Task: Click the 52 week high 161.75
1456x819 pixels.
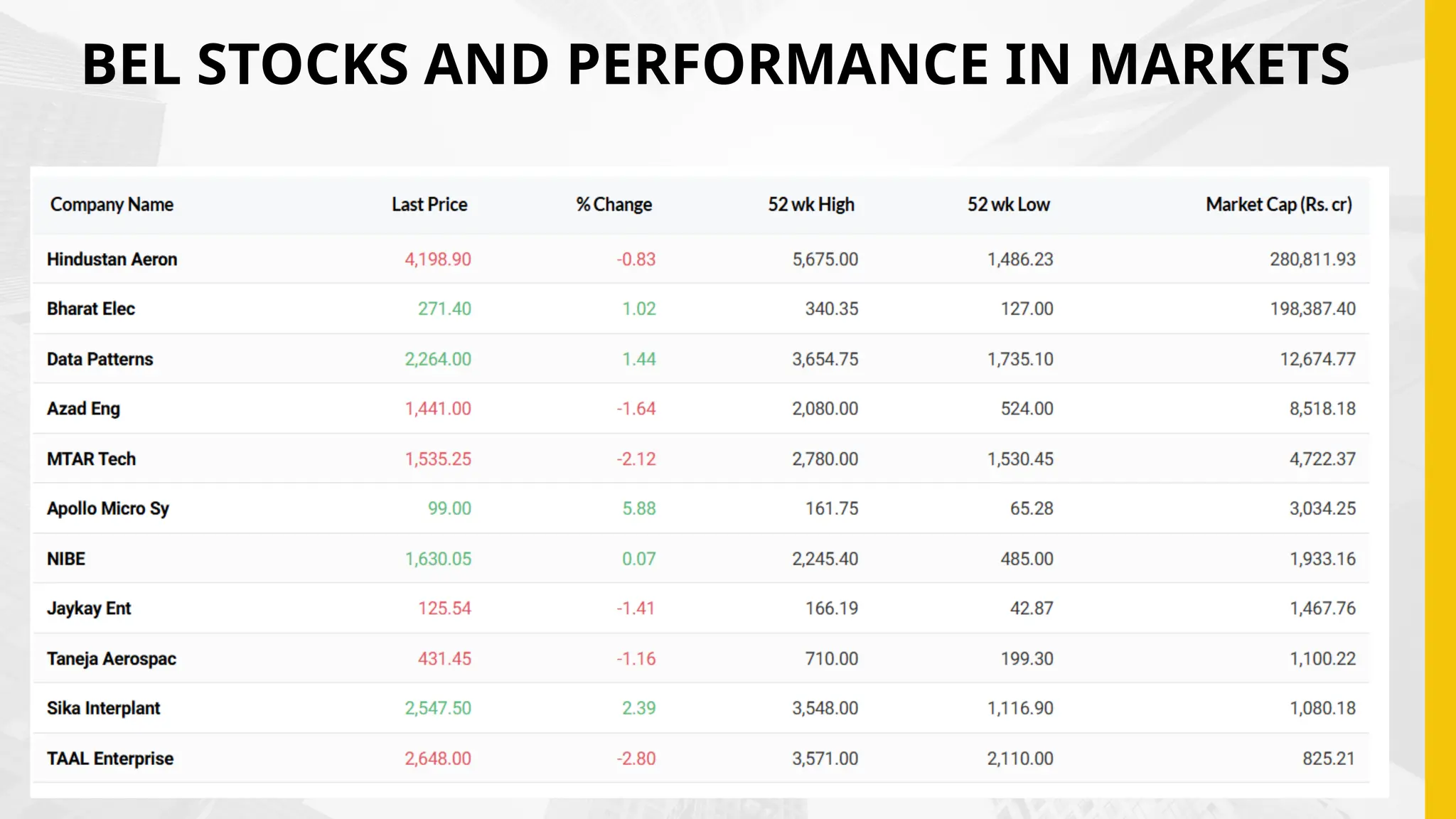Action: pos(832,509)
